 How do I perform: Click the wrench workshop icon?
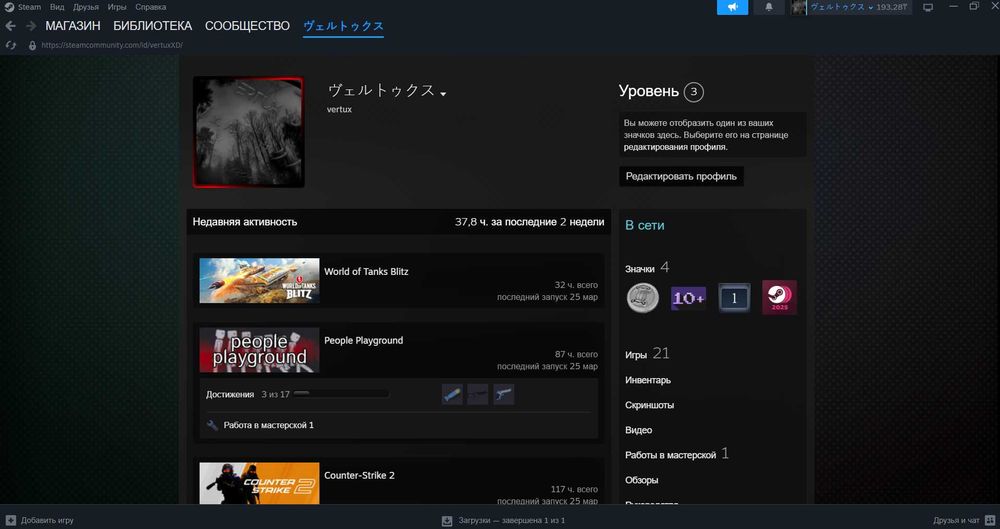pyautogui.click(x=212, y=425)
